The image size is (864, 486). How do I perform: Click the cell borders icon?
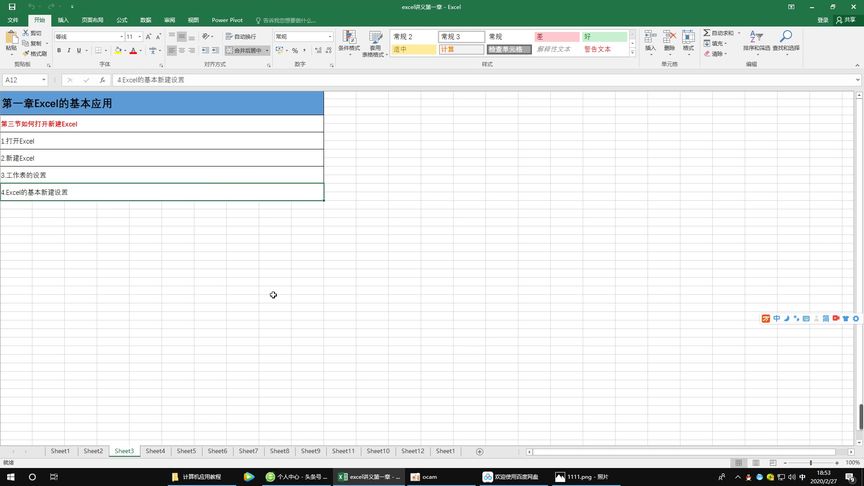[x=98, y=51]
